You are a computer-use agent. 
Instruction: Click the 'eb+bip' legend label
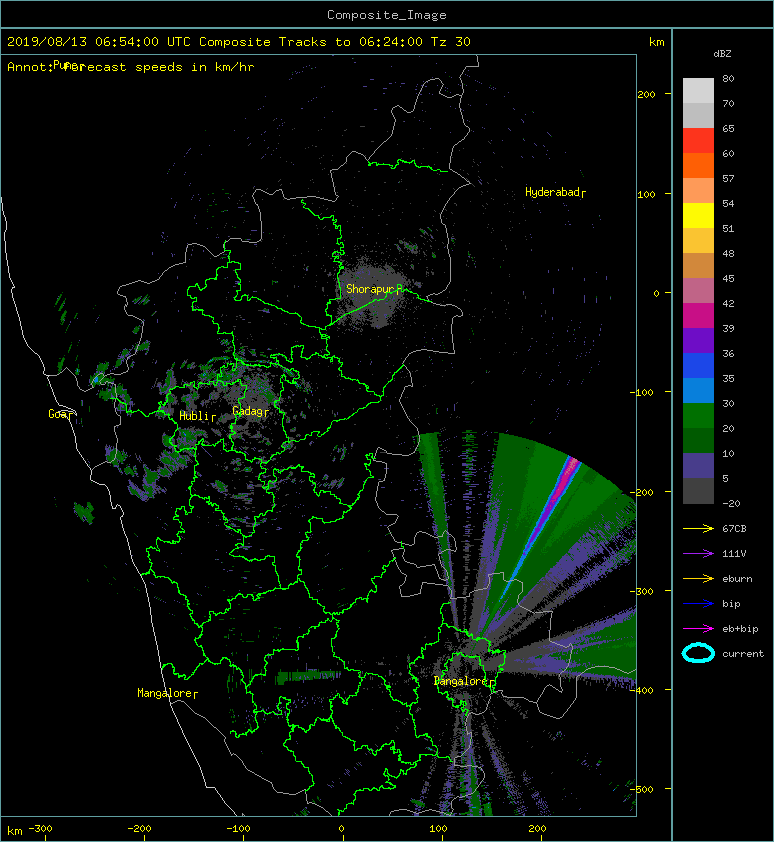(740, 629)
